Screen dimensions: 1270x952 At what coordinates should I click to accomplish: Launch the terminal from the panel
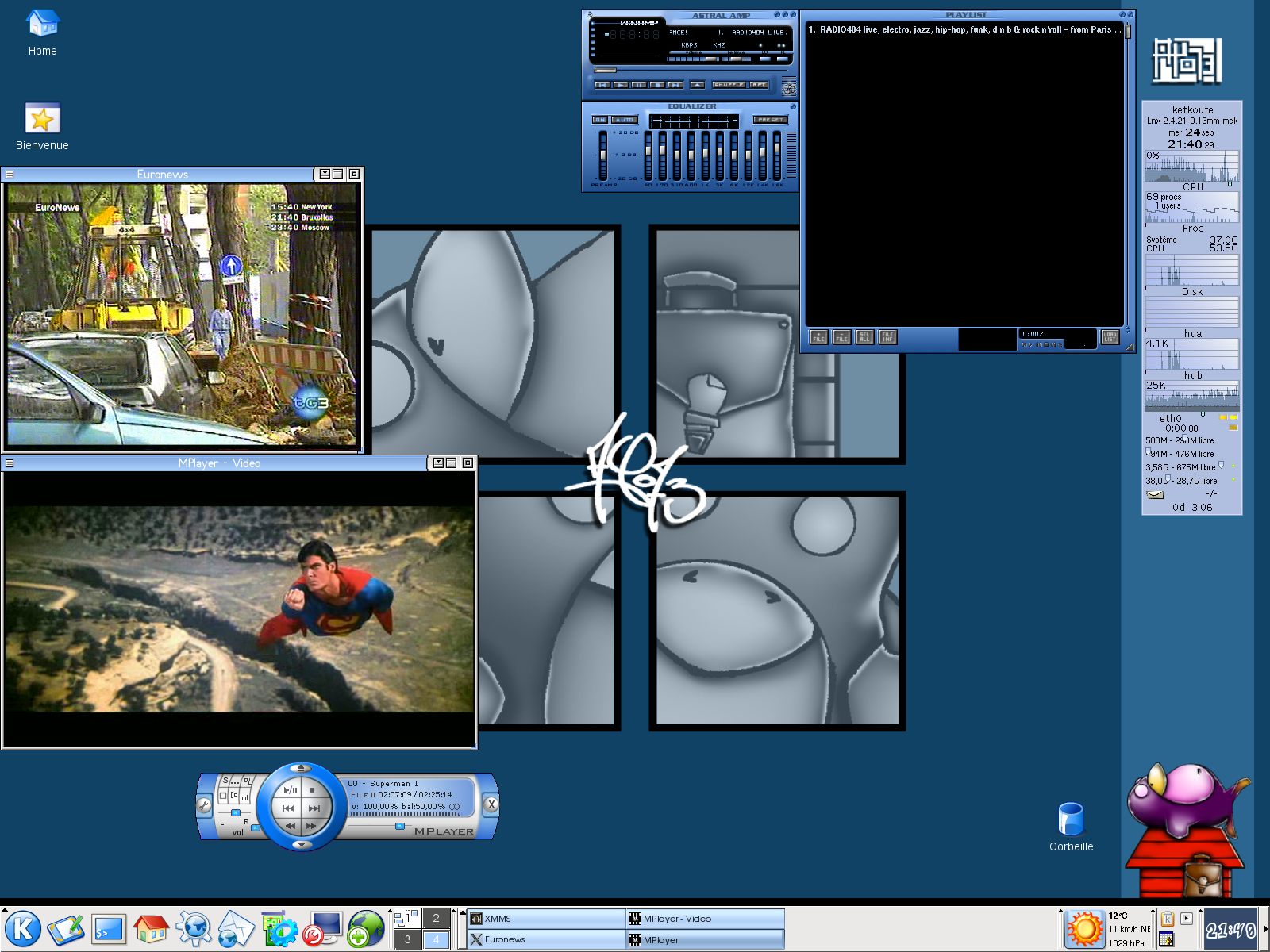tap(109, 928)
